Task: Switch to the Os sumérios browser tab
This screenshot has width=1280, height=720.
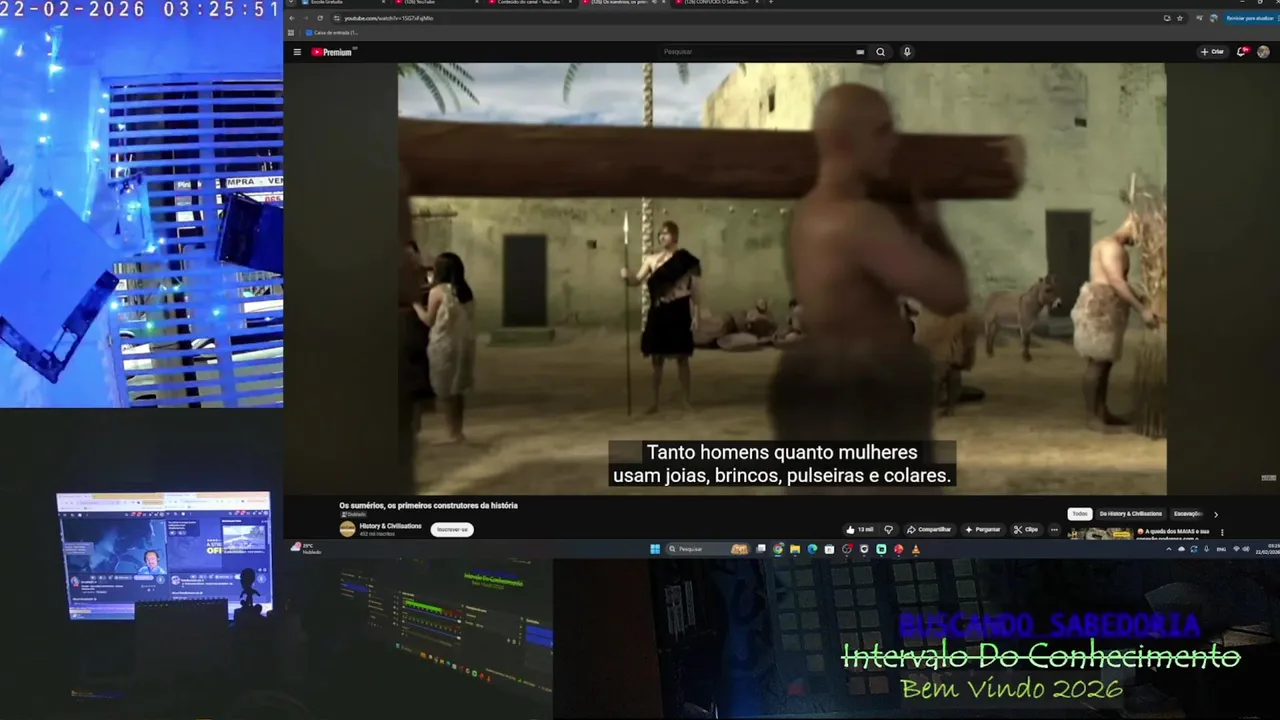Action: (x=620, y=3)
